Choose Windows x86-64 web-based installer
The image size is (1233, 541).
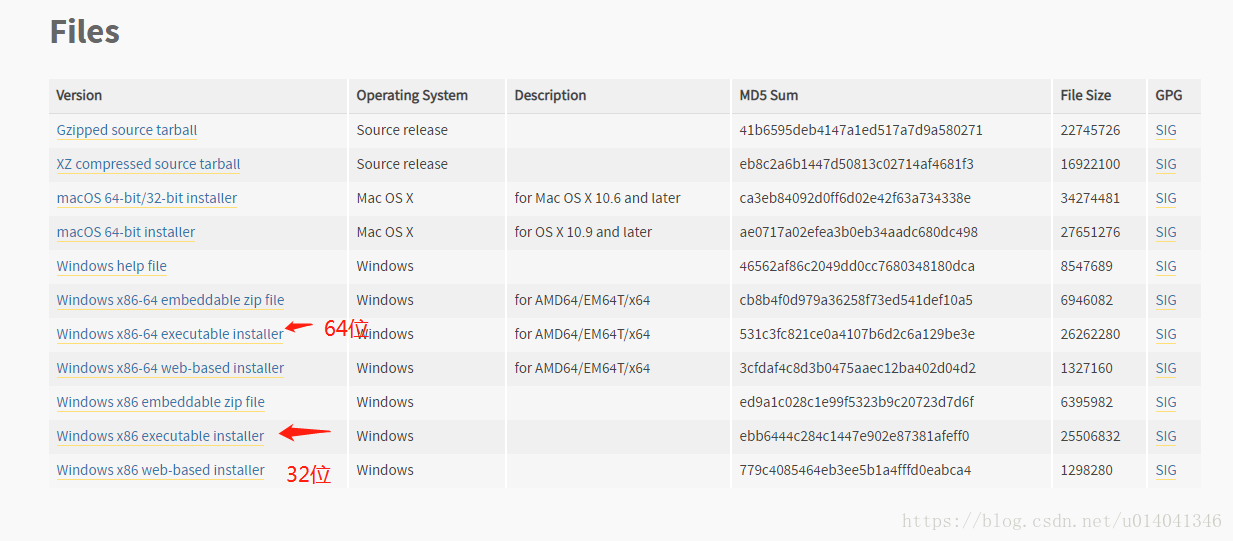pos(171,368)
